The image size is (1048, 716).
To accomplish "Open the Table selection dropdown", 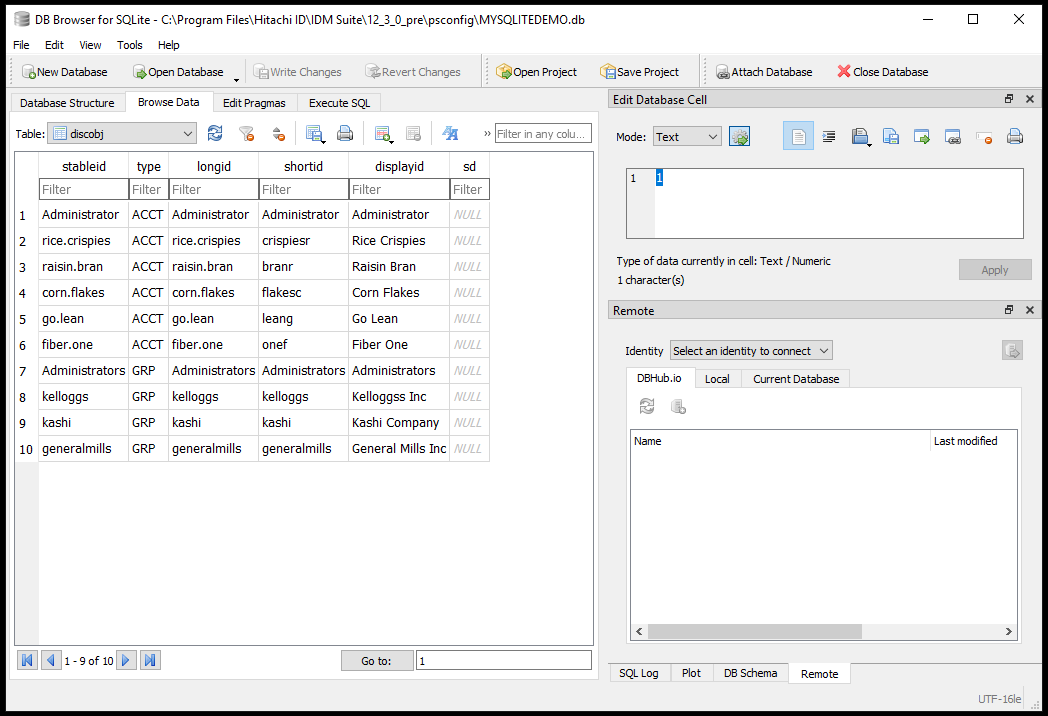I will point(122,134).
